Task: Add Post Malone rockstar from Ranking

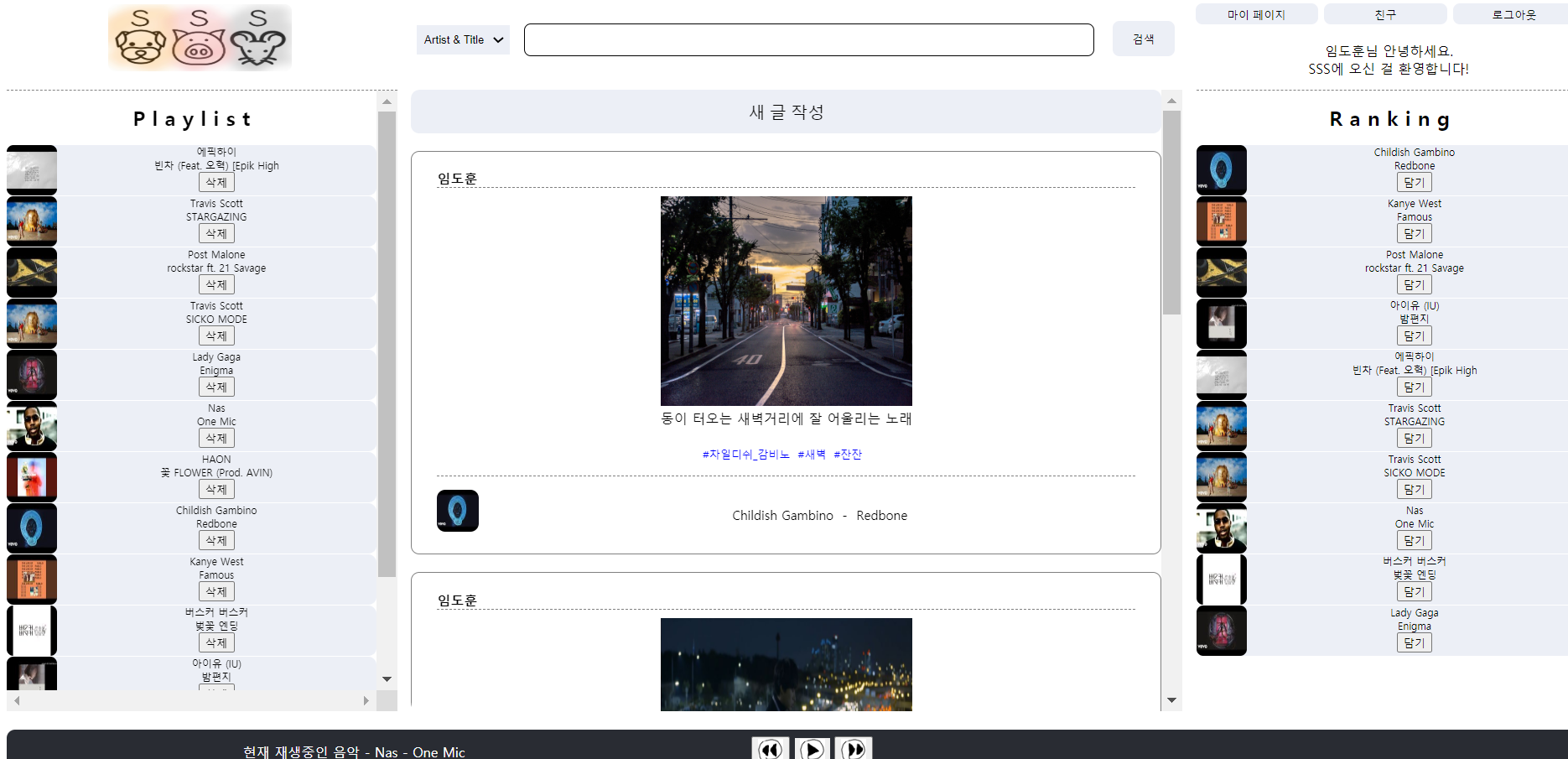Action: click(x=1415, y=284)
